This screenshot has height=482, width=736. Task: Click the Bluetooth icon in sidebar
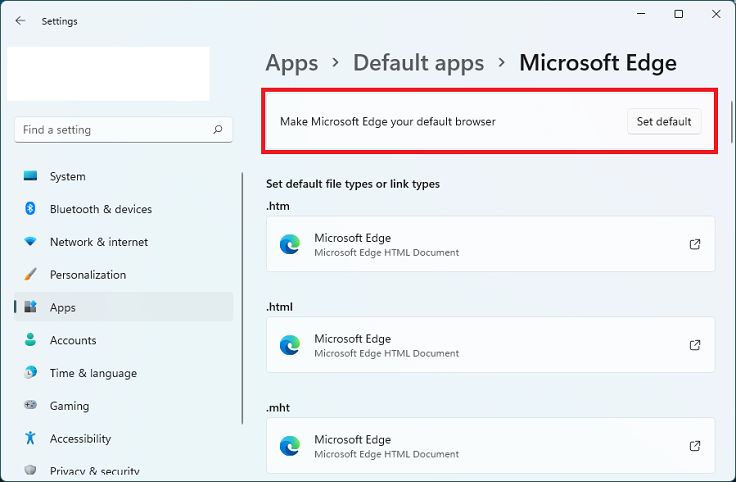pos(31,208)
